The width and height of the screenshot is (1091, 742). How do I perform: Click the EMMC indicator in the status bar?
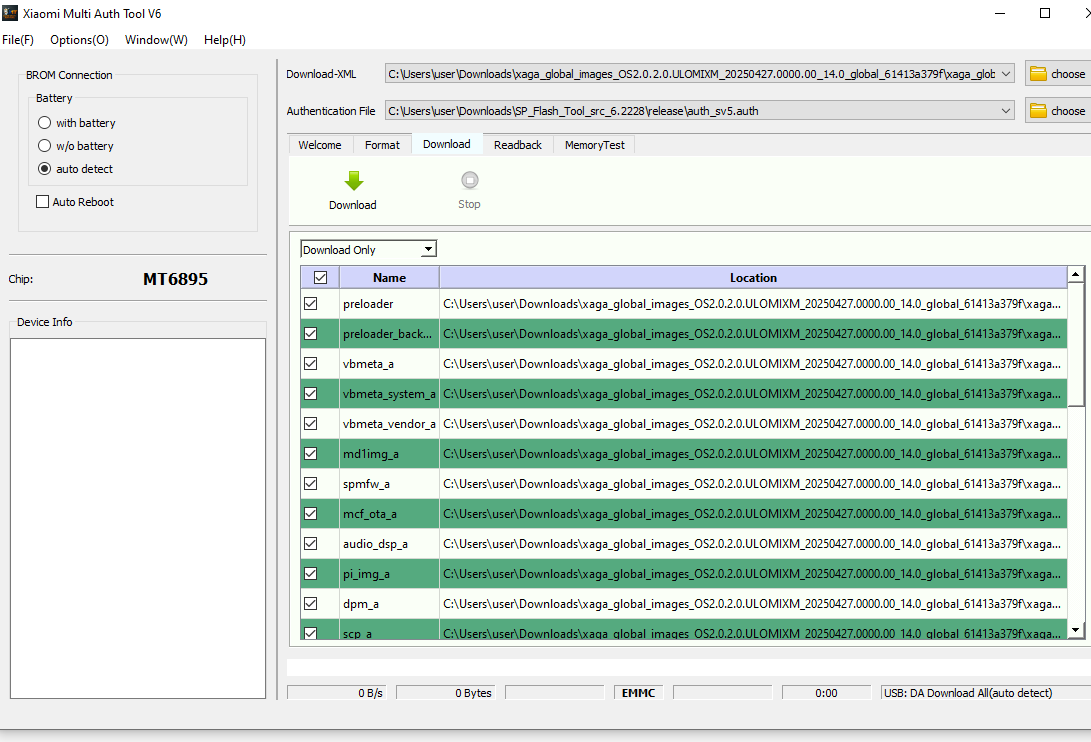coord(637,691)
